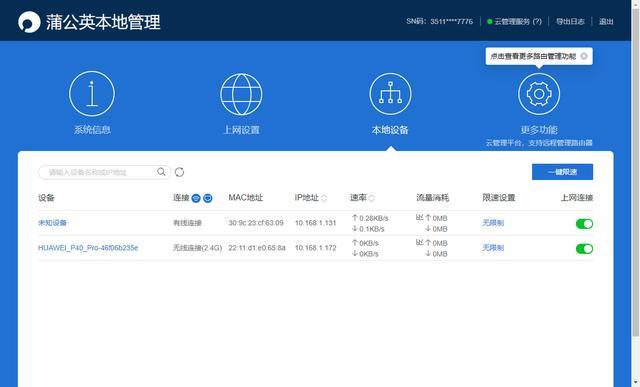Open the 更多功能 gear icon
This screenshot has width=640, height=387.
[539, 94]
